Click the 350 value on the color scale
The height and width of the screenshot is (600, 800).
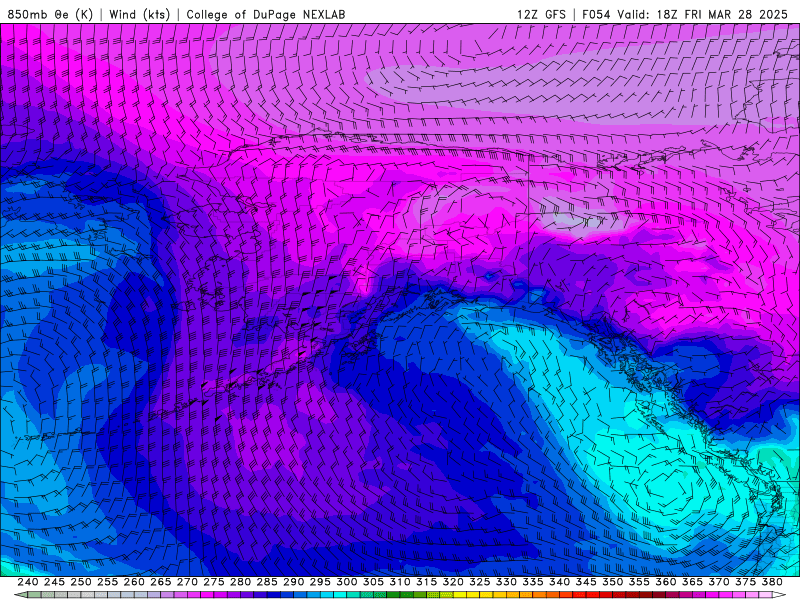click(612, 582)
